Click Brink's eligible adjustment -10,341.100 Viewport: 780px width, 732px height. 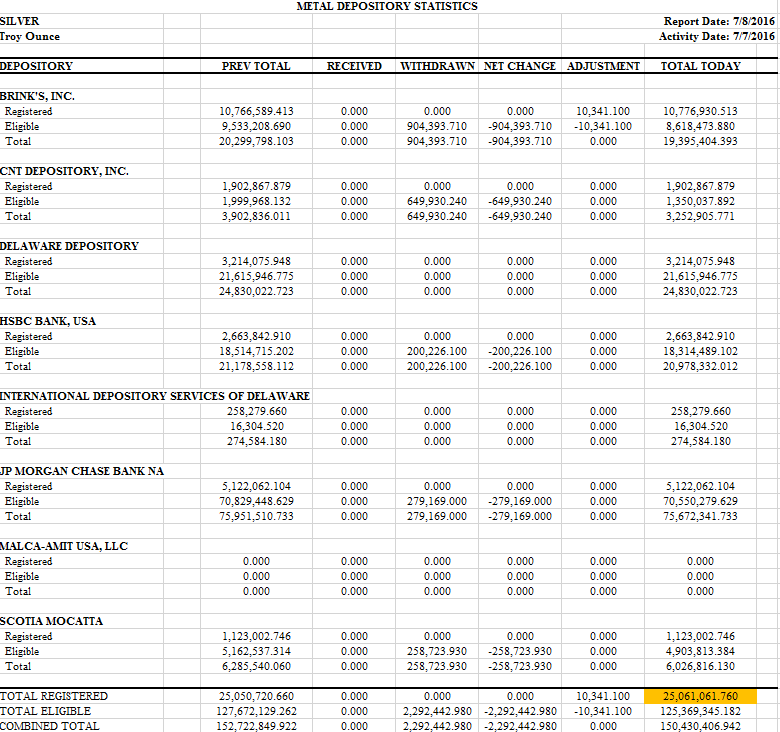pos(603,126)
